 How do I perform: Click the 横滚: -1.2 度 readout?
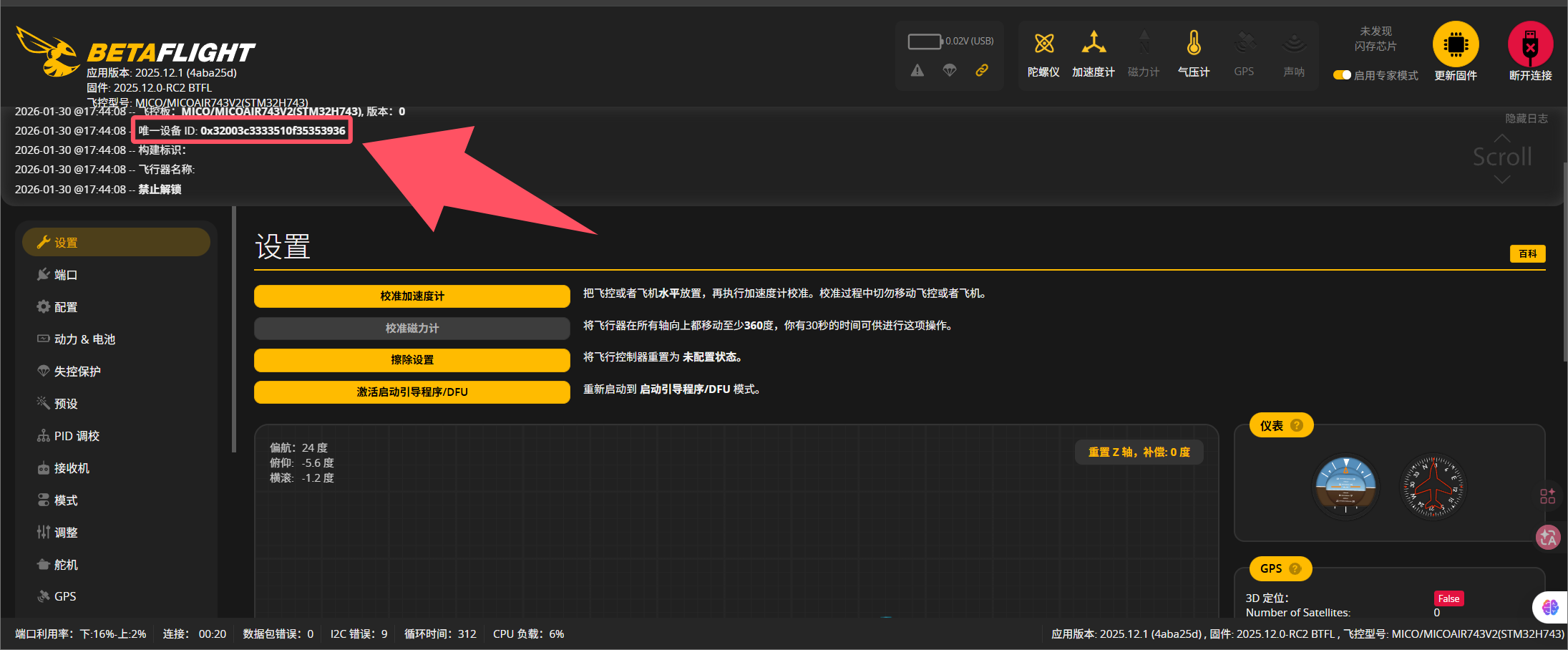[302, 478]
